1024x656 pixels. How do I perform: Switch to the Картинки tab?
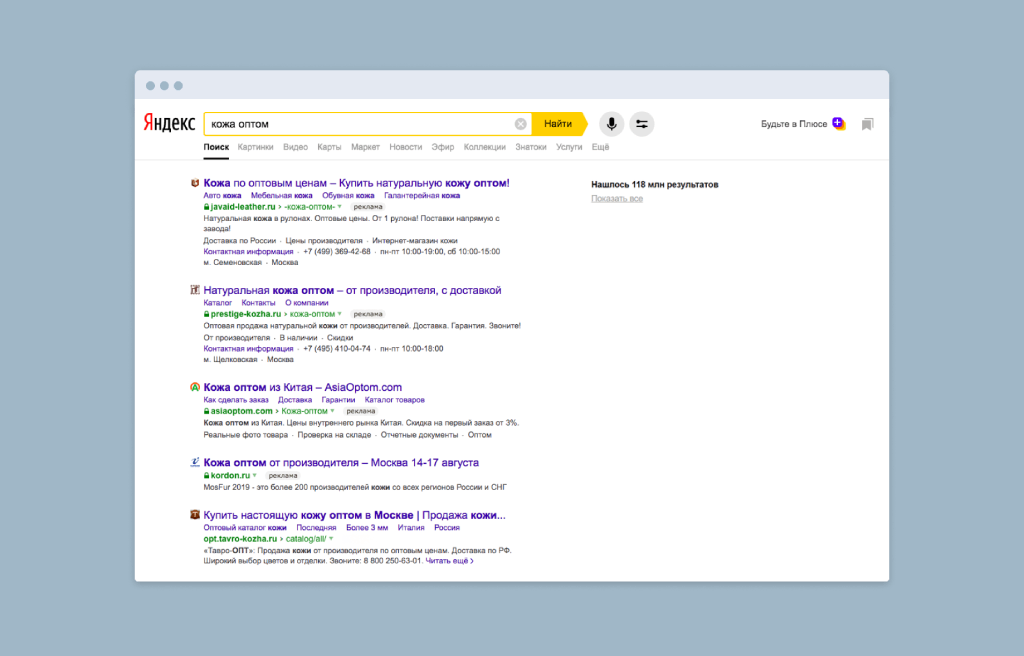[255, 147]
